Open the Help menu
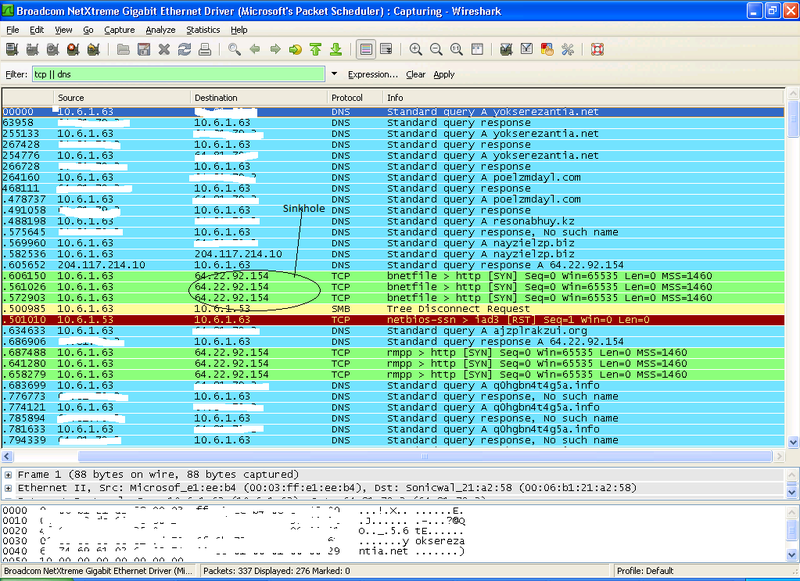Image resolution: width=800 pixels, height=581 pixels. coord(239,30)
